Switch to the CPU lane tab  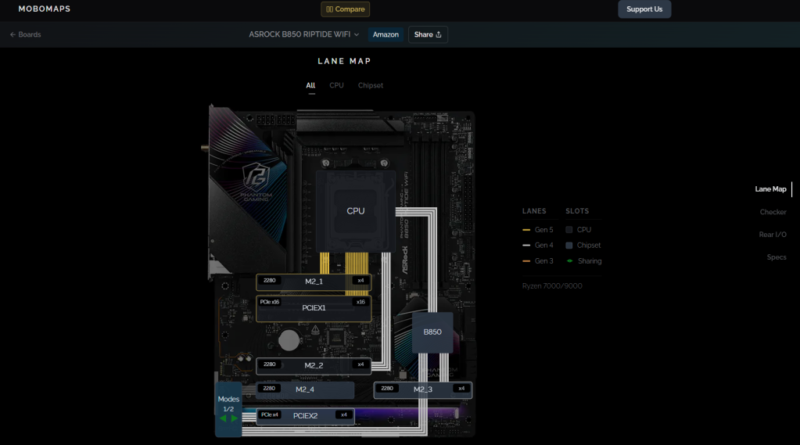tap(336, 86)
